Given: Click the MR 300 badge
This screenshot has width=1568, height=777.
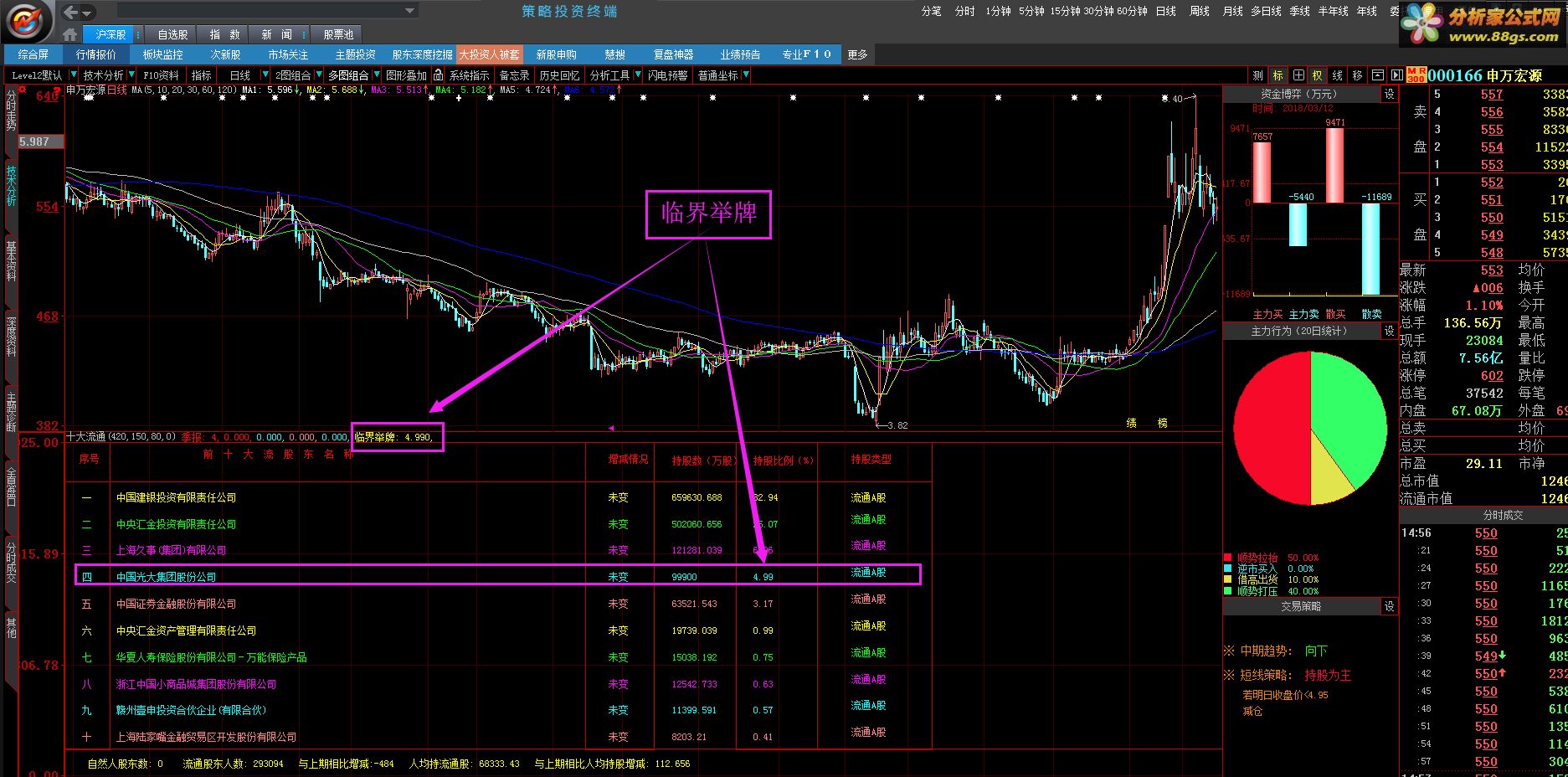Looking at the screenshot, I should tap(1416, 75).
